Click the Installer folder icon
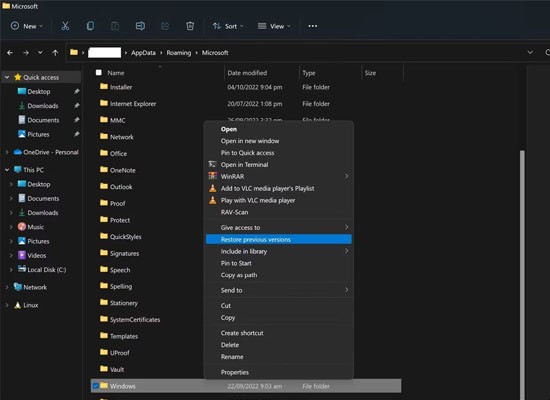The image size is (550, 400). pyautogui.click(x=104, y=86)
